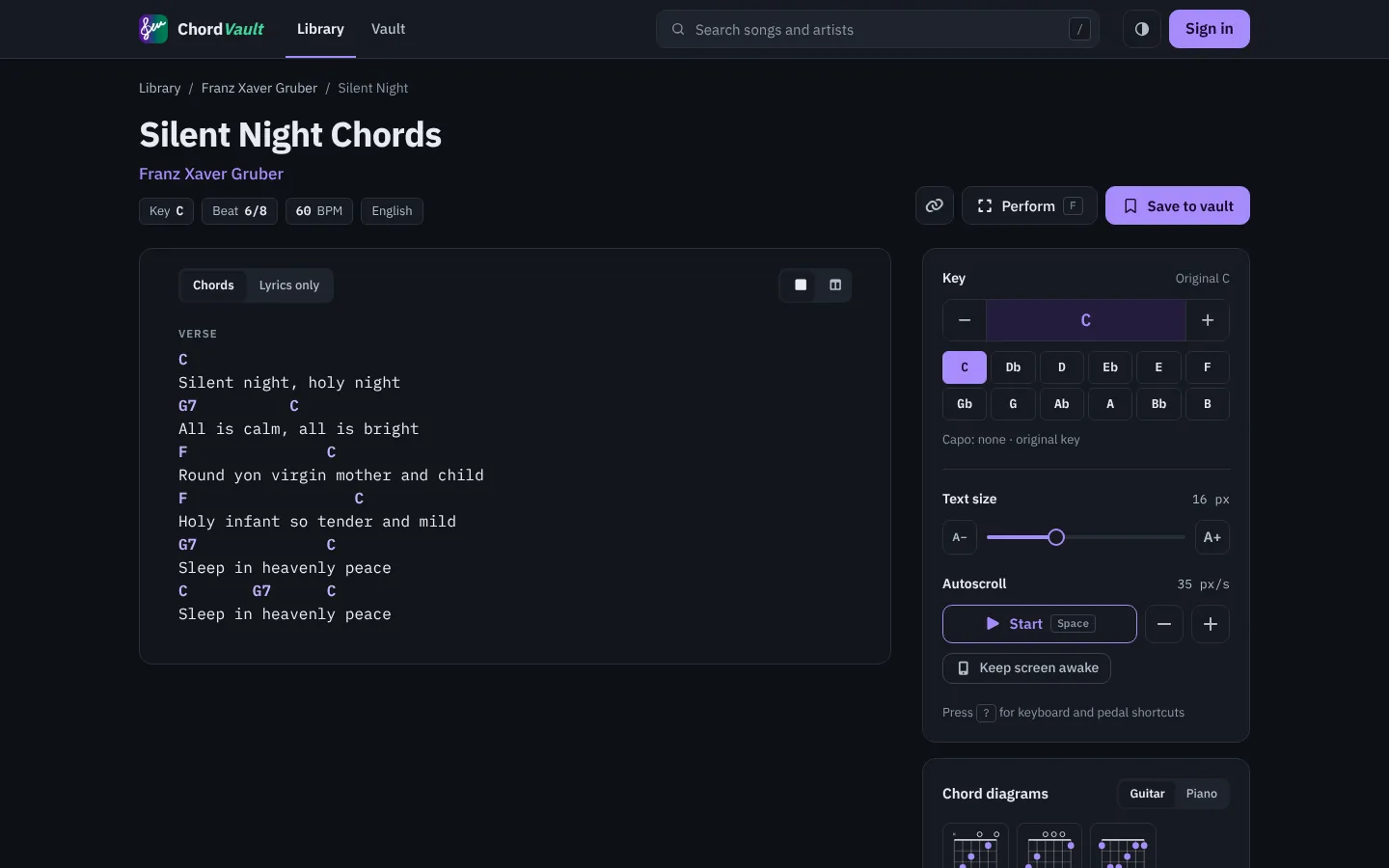Copy song link with chain icon
Viewport: 1389px width, 868px height.
point(935,205)
